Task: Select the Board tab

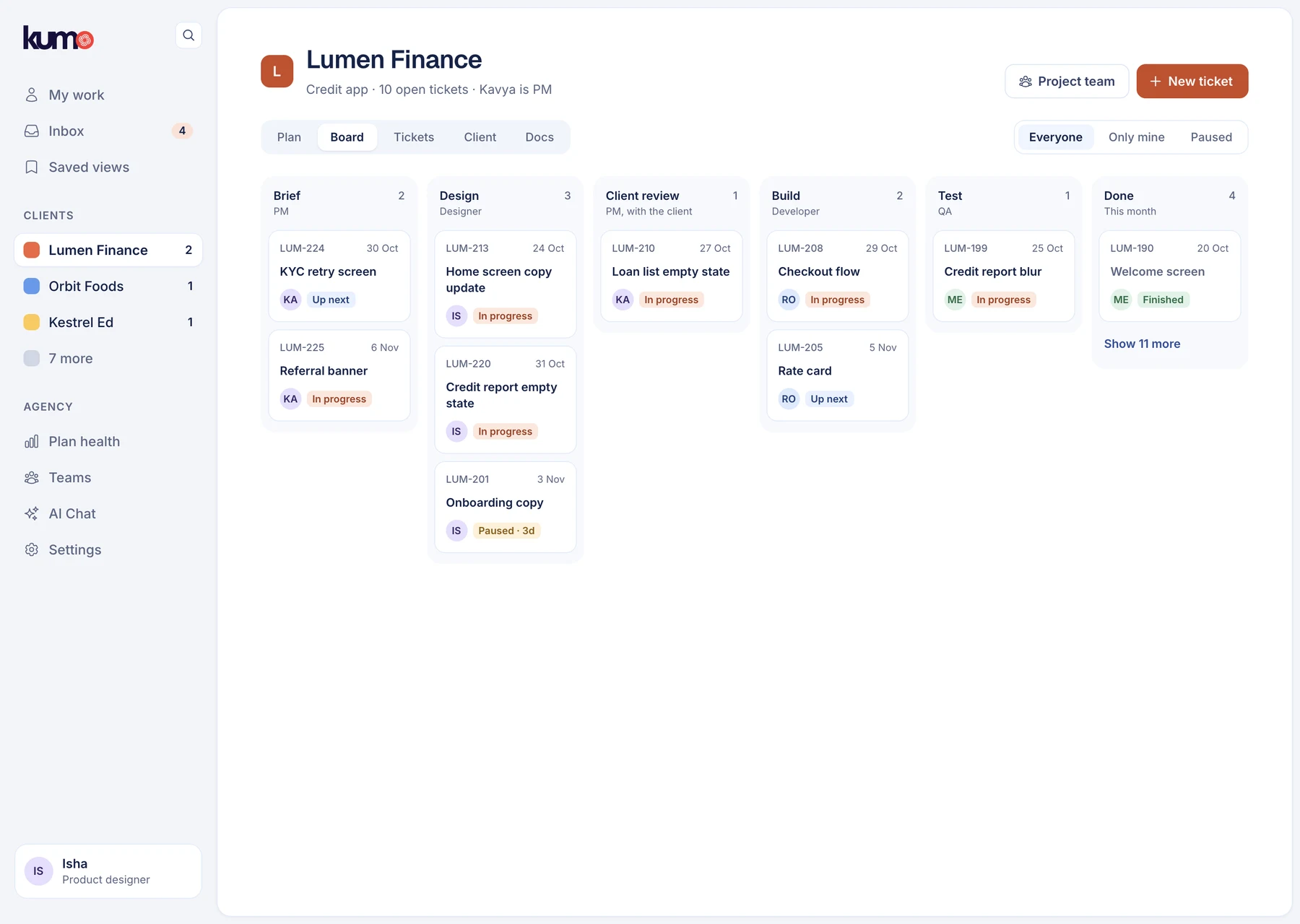Action: pos(347,137)
